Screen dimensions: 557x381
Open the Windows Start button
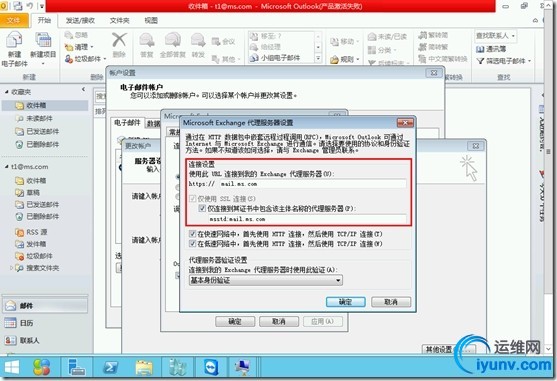click(11, 367)
